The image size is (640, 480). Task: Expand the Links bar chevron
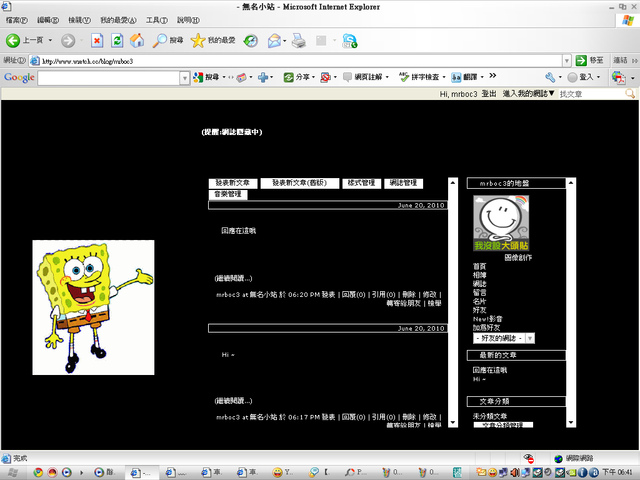point(634,61)
